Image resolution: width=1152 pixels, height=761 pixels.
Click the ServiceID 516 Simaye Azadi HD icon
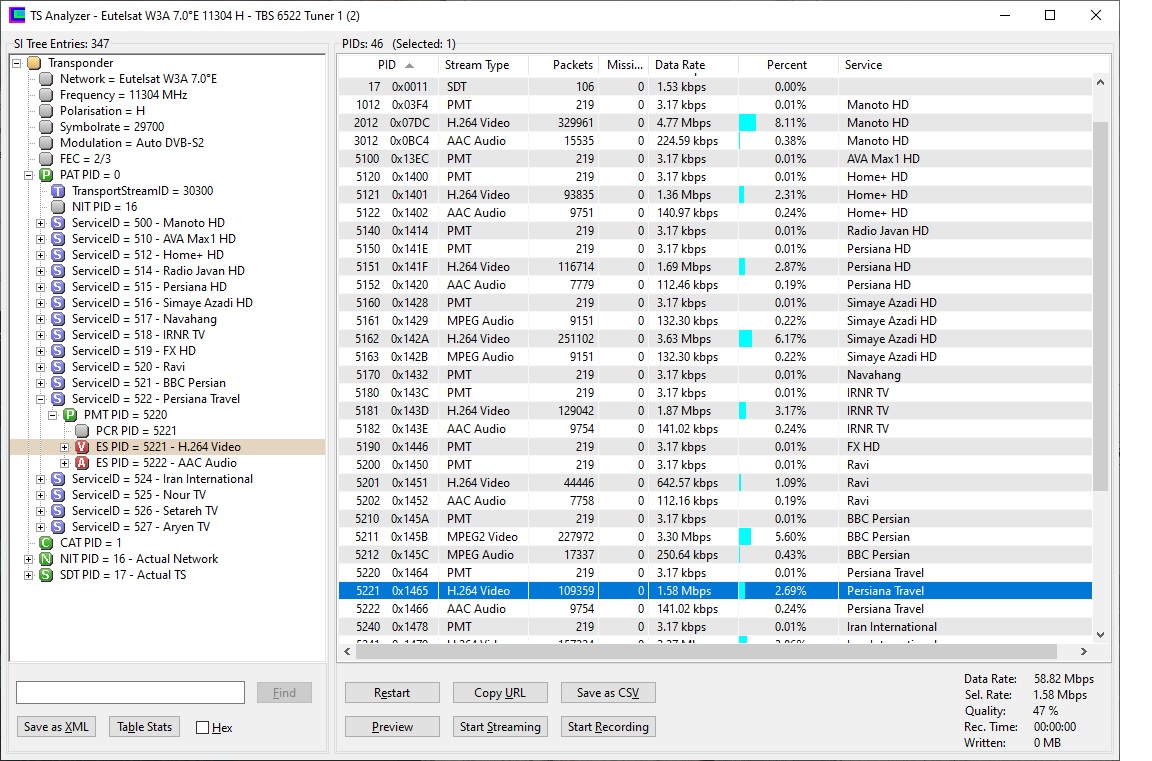click(58, 303)
